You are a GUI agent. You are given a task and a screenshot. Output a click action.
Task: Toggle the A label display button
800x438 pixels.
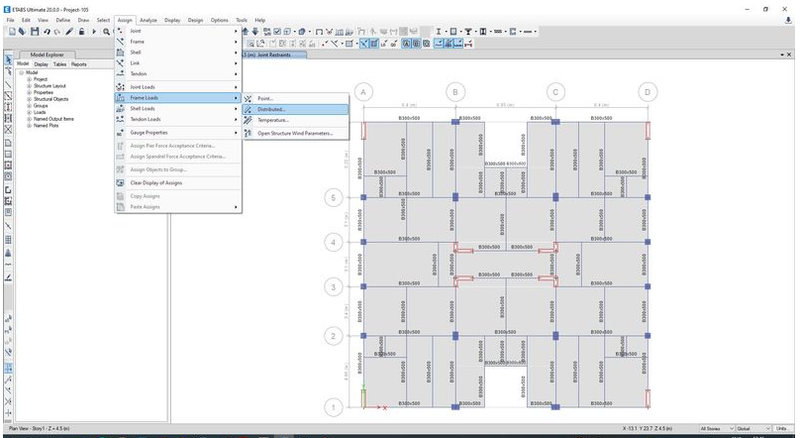(407, 44)
